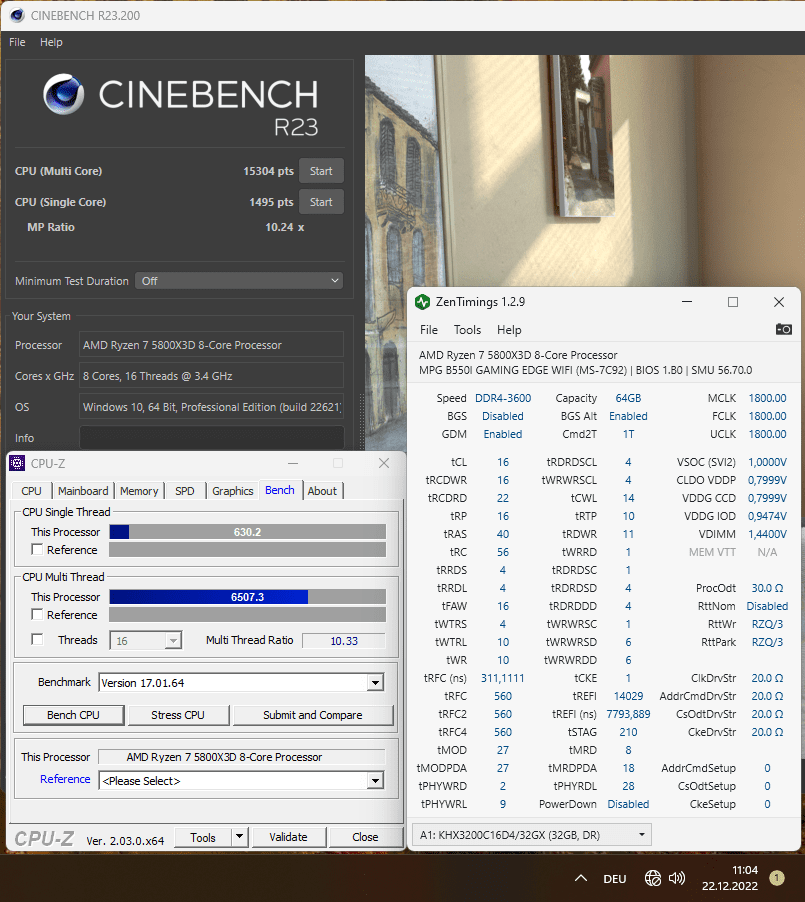Enable Multi Thread Reference checkbox
805x902 pixels.
coord(37,614)
